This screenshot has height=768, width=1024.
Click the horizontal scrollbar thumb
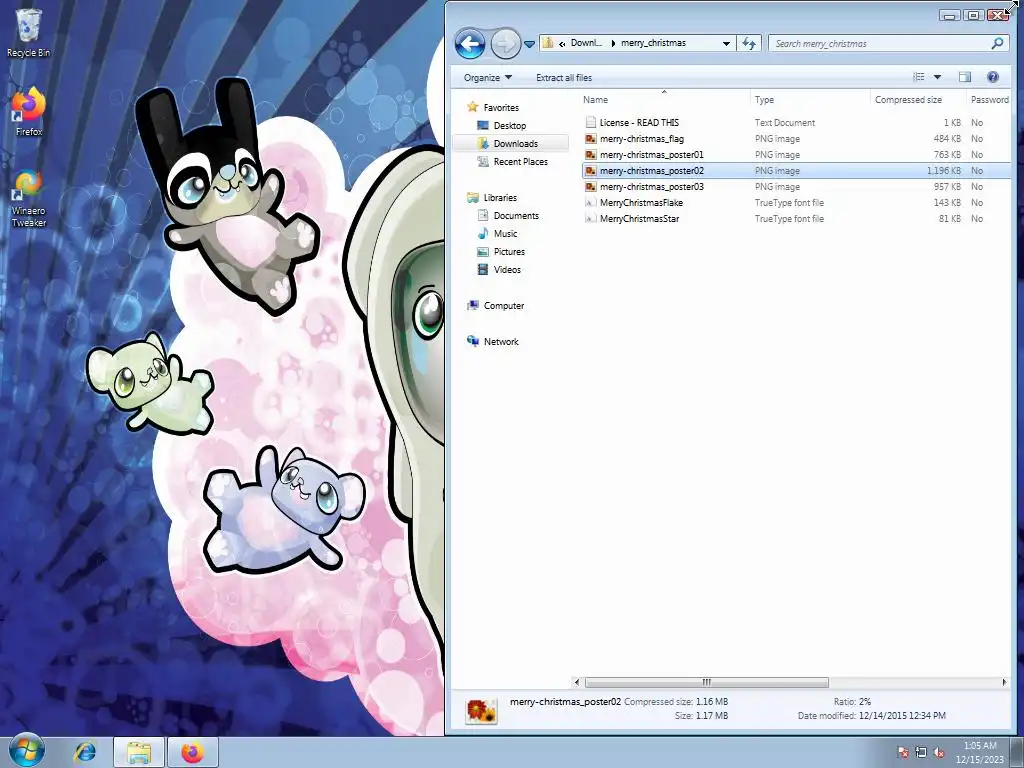pyautogui.click(x=707, y=682)
